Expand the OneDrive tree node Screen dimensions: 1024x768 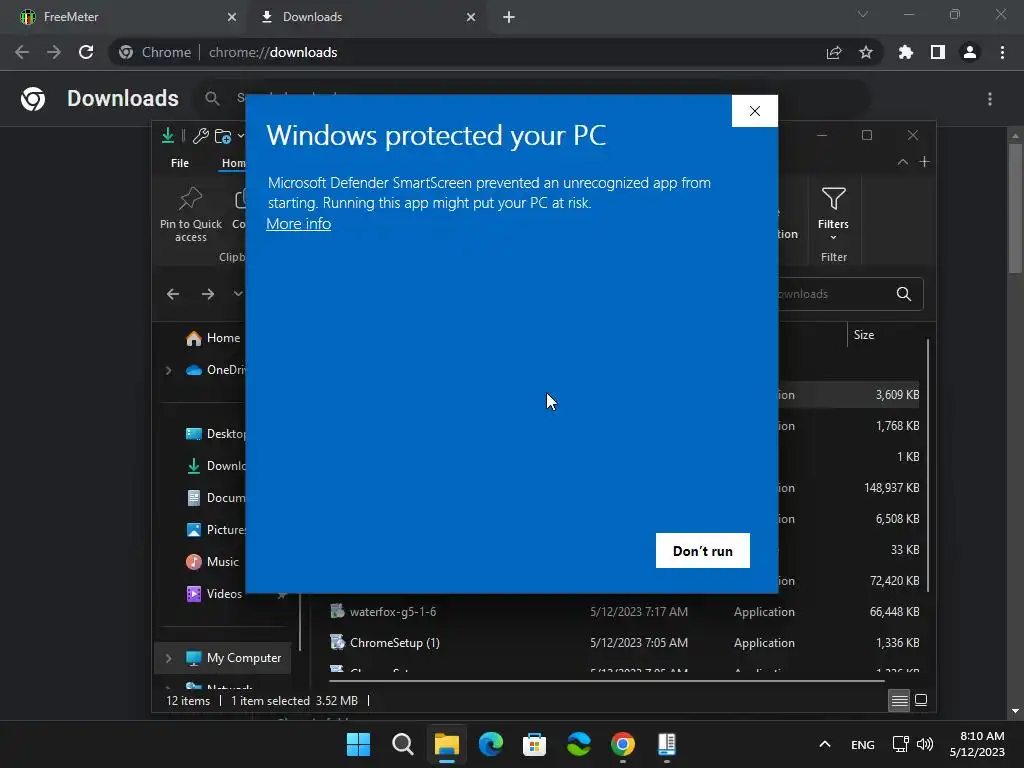168,370
